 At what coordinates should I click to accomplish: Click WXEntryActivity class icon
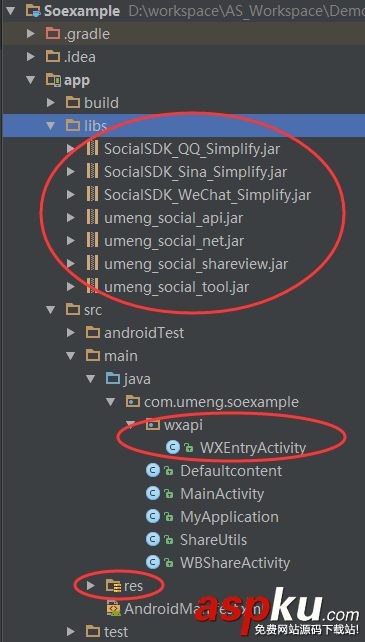[173, 448]
